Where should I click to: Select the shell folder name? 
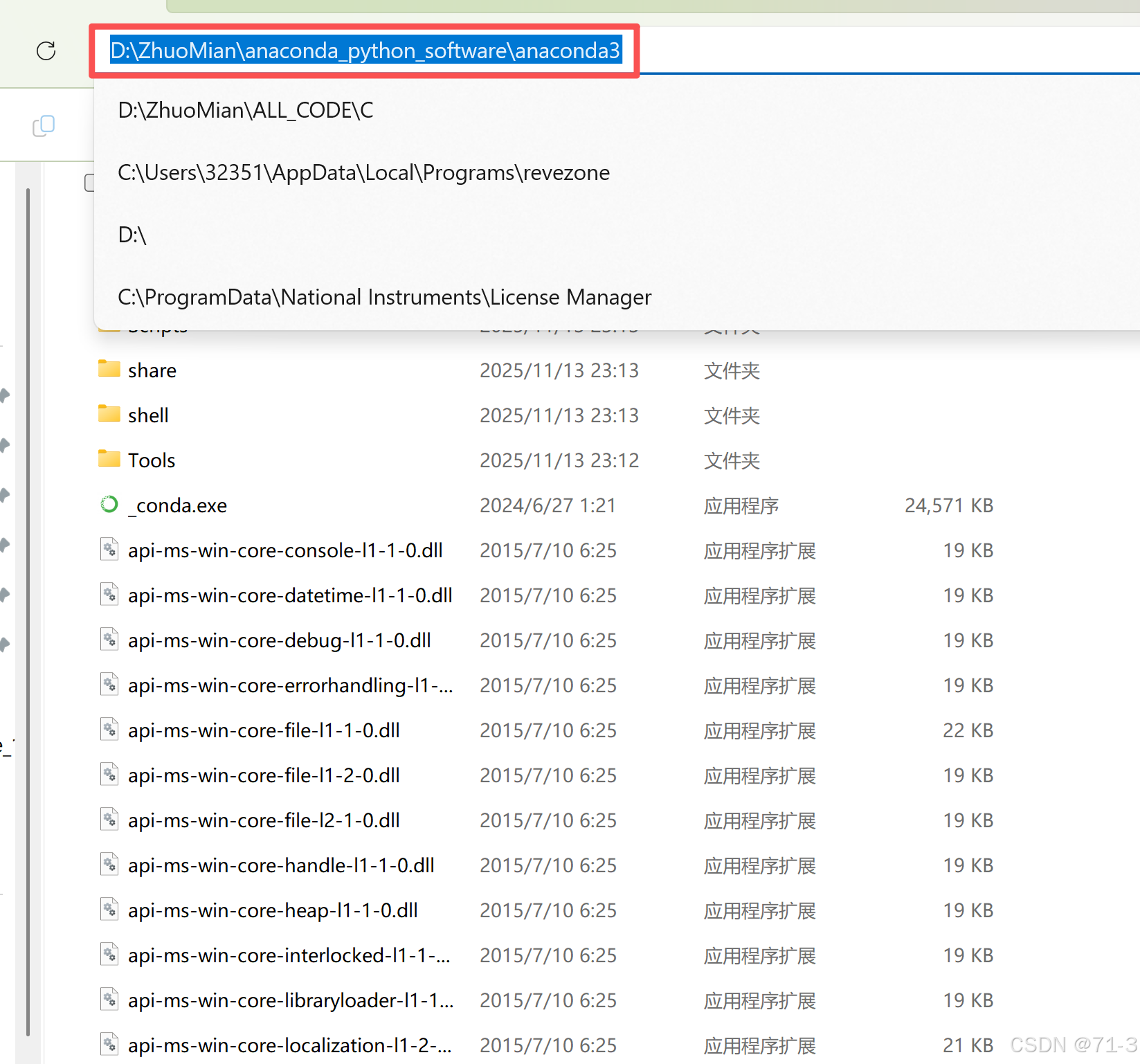click(x=148, y=415)
